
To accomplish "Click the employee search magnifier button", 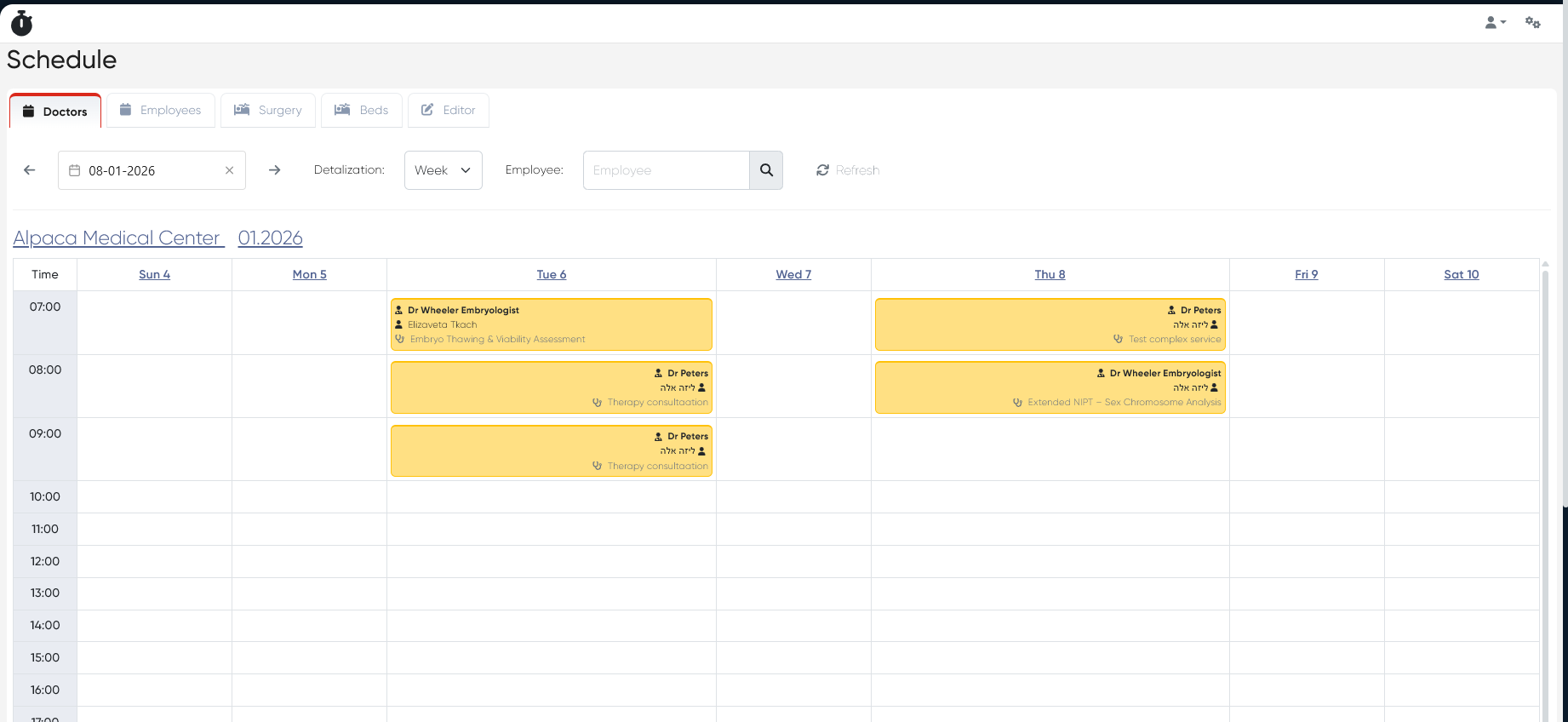I will tap(766, 170).
